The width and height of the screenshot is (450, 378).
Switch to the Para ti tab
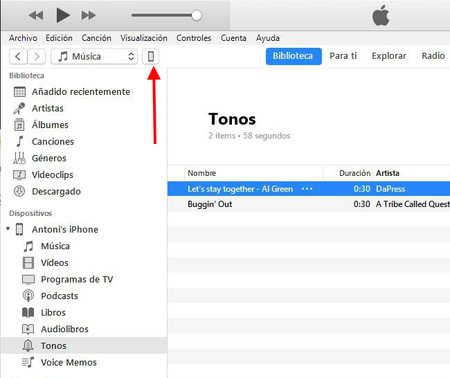tap(343, 56)
